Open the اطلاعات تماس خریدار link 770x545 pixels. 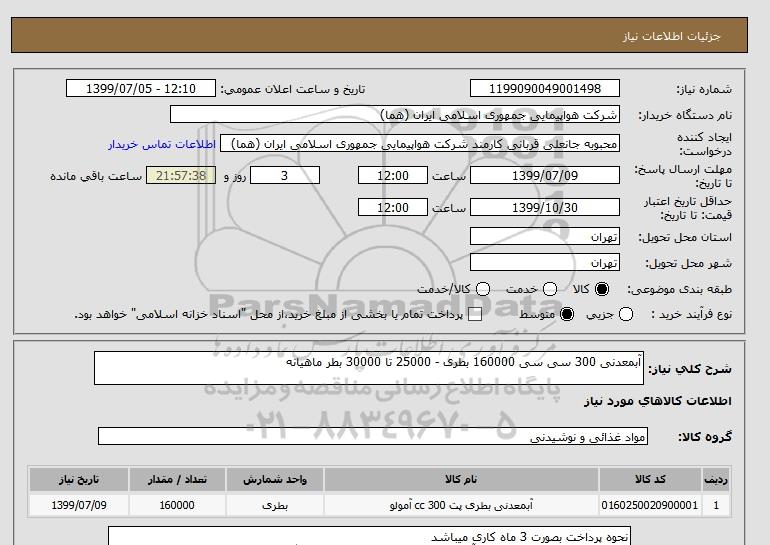tap(162, 145)
